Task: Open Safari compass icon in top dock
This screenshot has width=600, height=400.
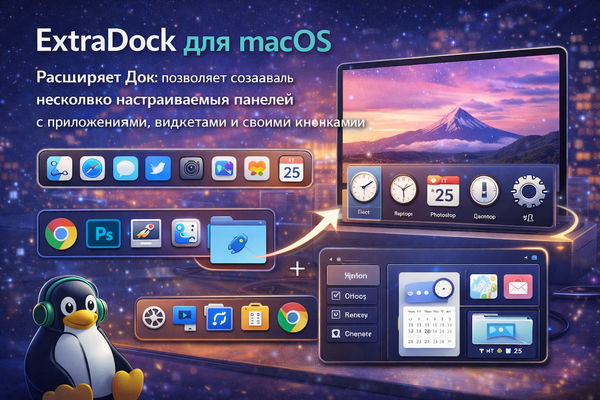Action: tap(92, 168)
